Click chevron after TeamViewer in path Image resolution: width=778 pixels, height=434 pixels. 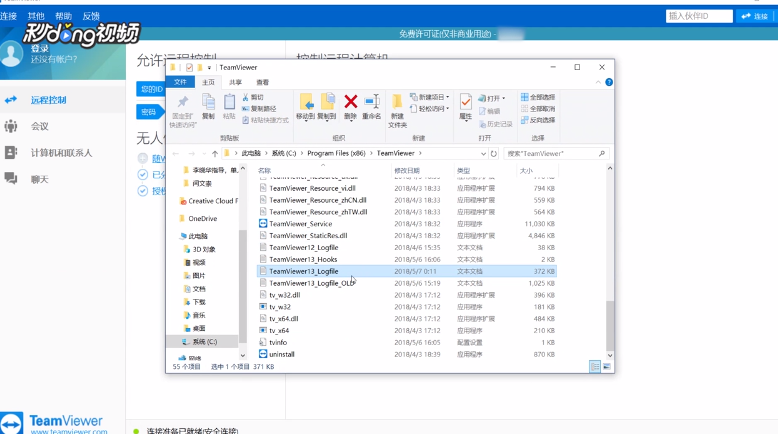[420, 153]
